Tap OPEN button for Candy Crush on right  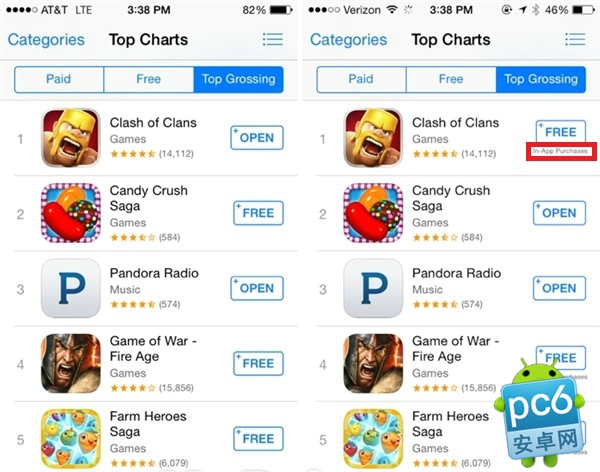pyautogui.click(x=559, y=213)
